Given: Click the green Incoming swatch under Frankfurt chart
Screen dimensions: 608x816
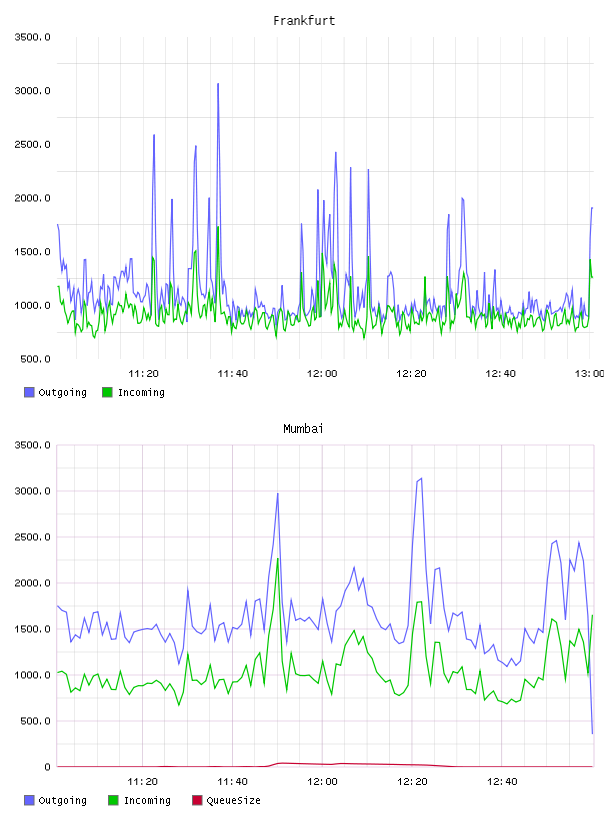Looking at the screenshot, I should [x=107, y=392].
